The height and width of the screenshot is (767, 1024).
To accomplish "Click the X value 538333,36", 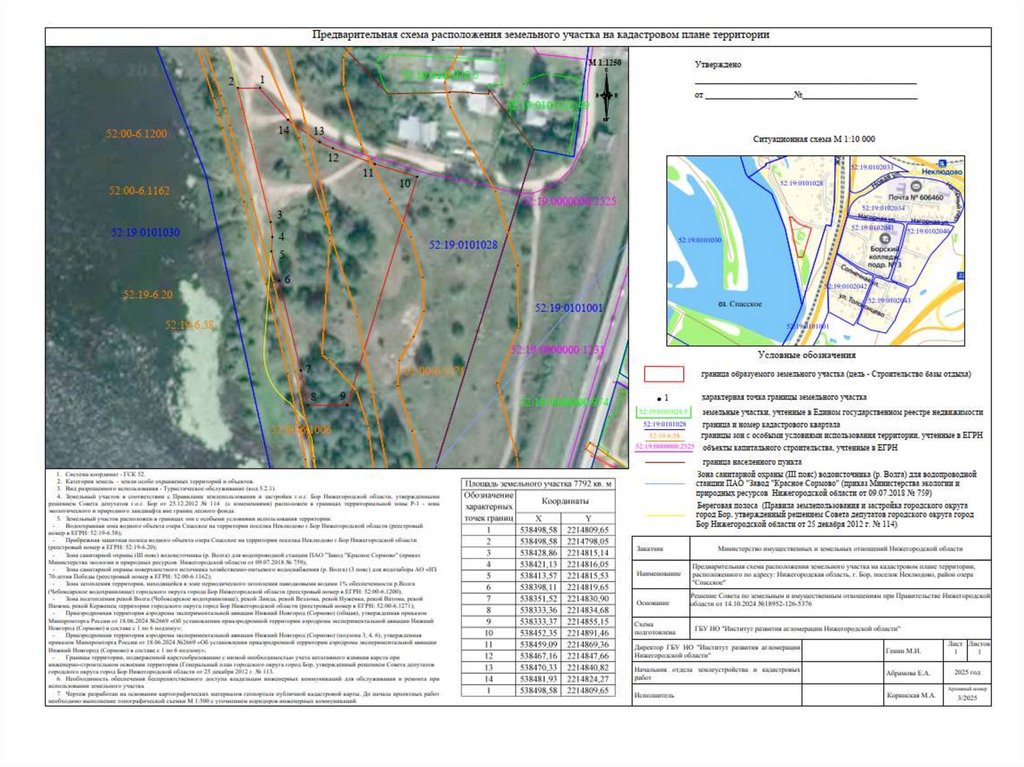I will point(539,610).
